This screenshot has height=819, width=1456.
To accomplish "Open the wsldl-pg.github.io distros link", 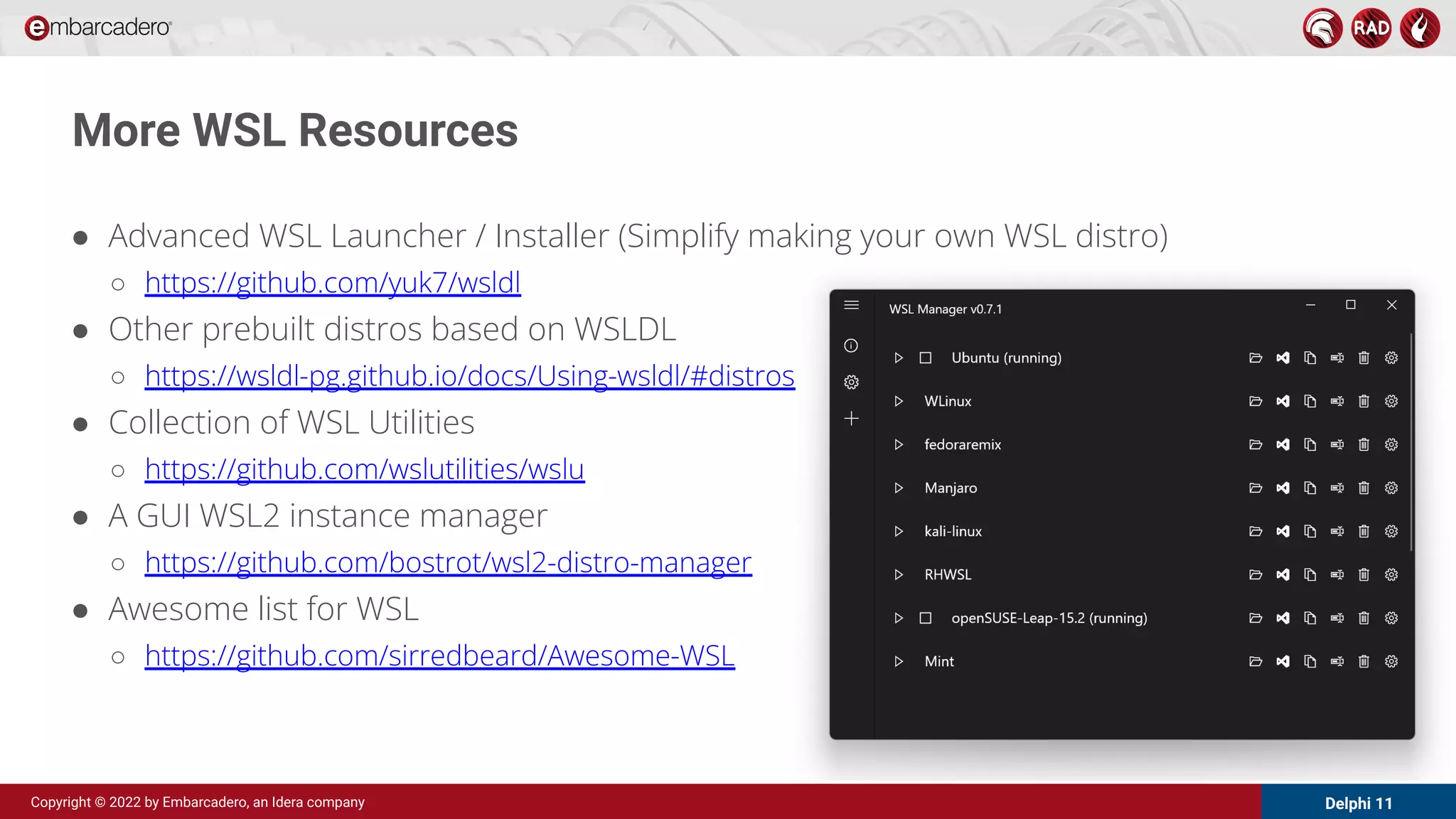I will [x=470, y=375].
